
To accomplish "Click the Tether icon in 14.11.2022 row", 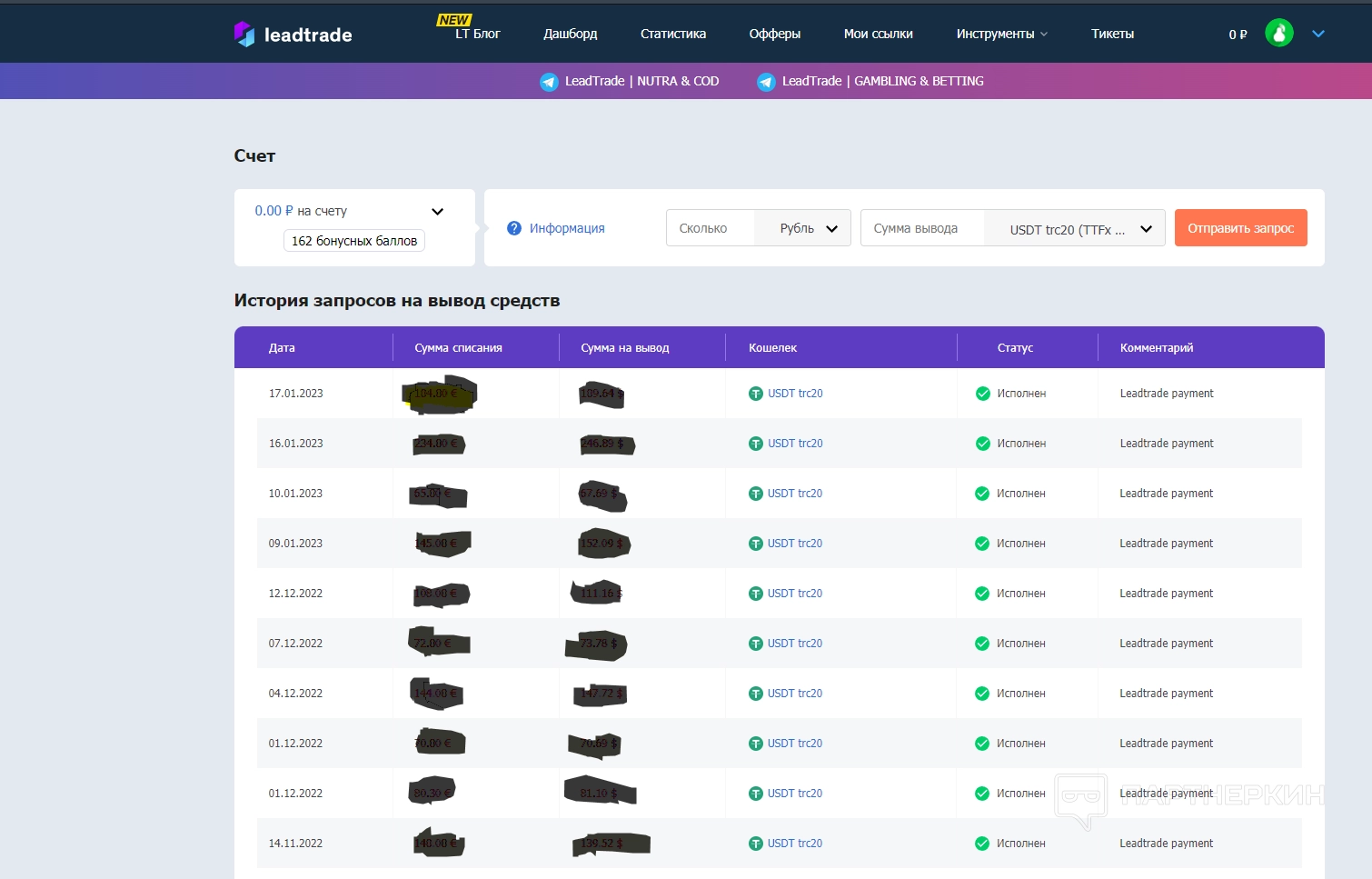I will (755, 844).
